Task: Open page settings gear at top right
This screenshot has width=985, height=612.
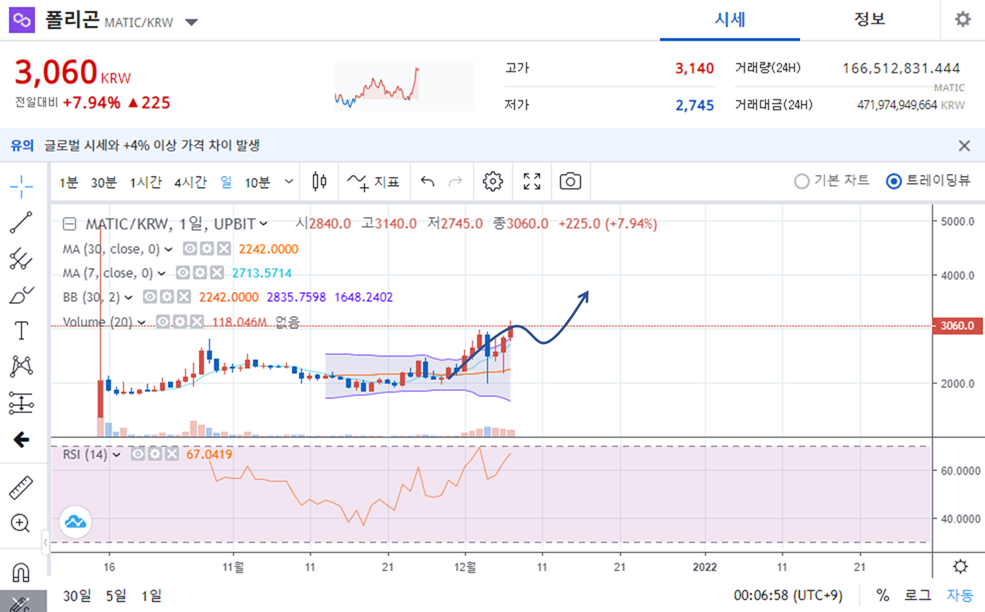Action: tap(962, 19)
